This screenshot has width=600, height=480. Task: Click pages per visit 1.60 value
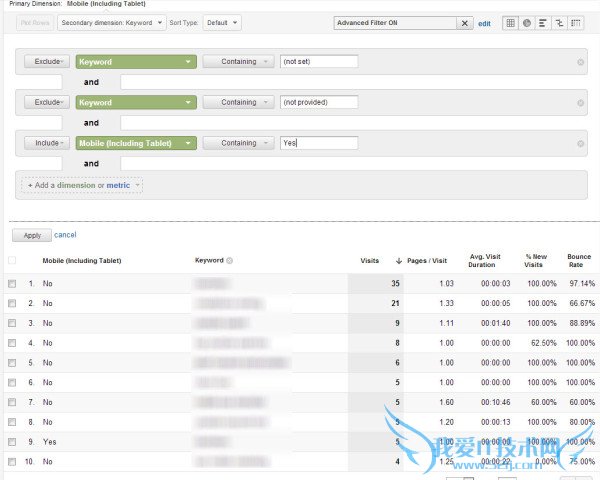446,402
